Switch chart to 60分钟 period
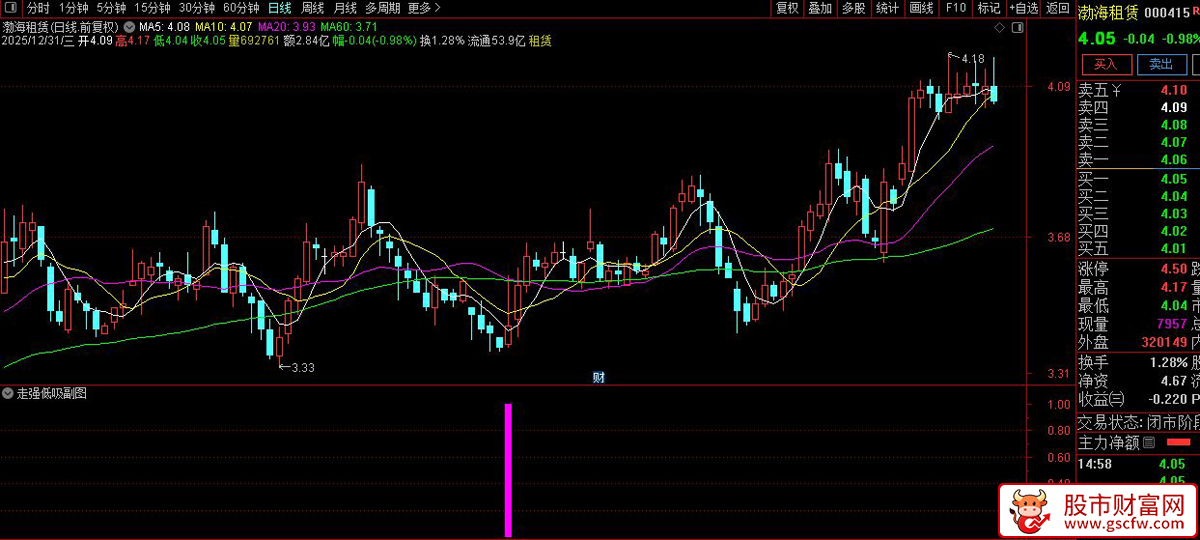The height and width of the screenshot is (540, 1200). (x=241, y=8)
